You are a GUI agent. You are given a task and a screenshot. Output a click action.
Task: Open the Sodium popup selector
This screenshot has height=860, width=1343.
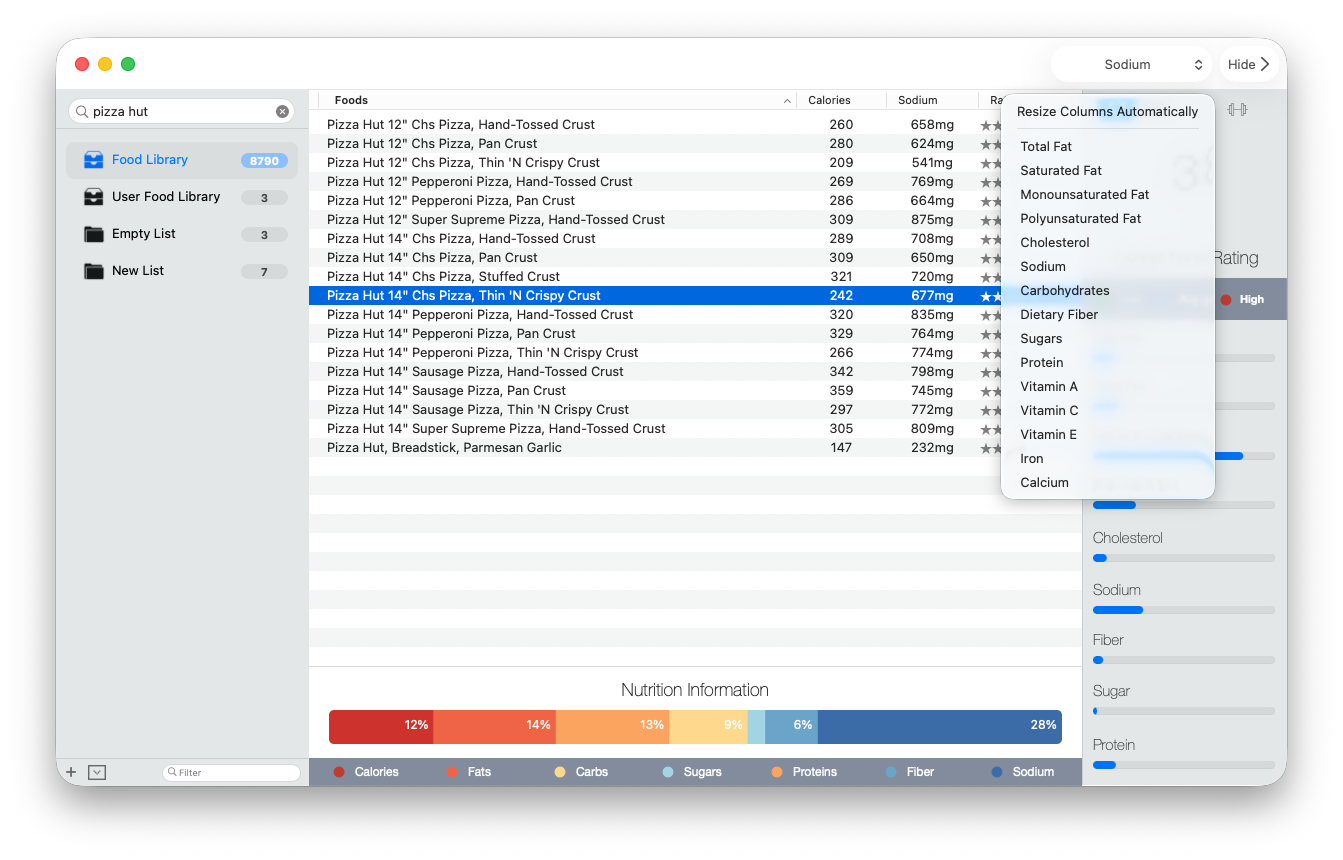(x=1132, y=64)
